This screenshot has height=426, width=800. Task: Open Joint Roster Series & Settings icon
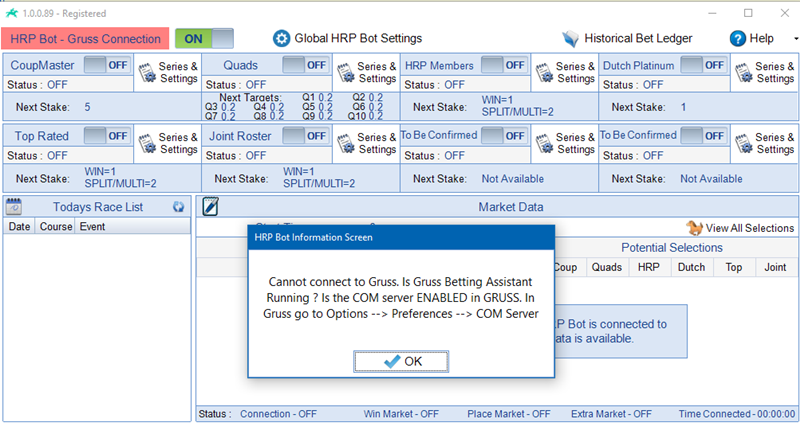point(346,143)
